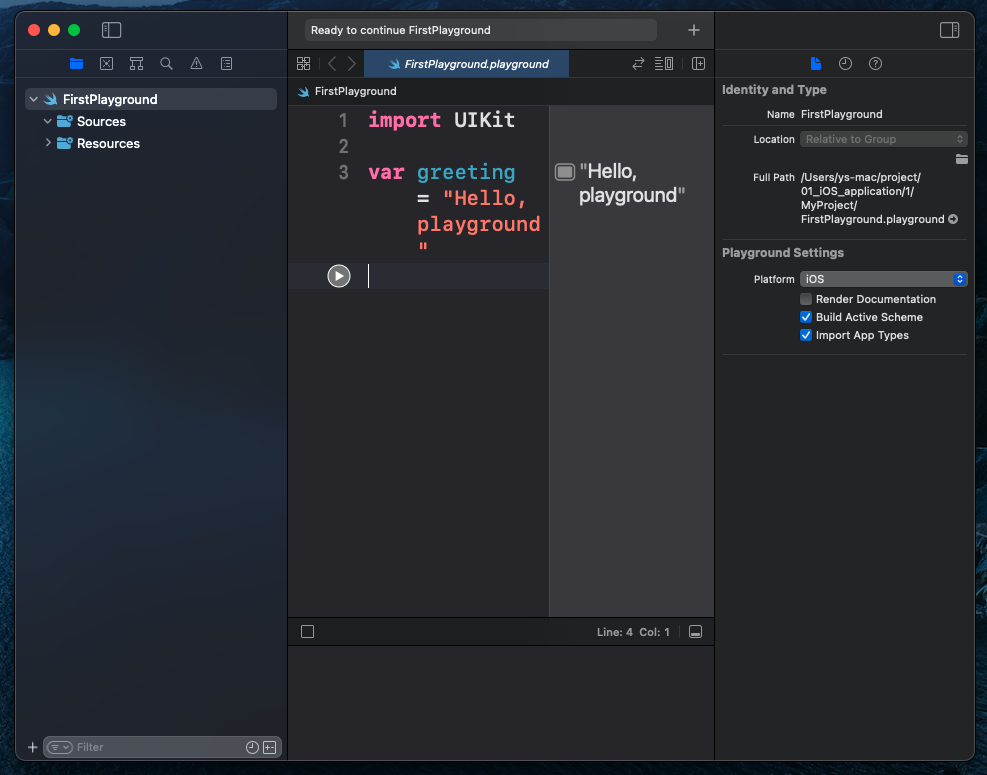Go back with the left chevron

click(332, 64)
